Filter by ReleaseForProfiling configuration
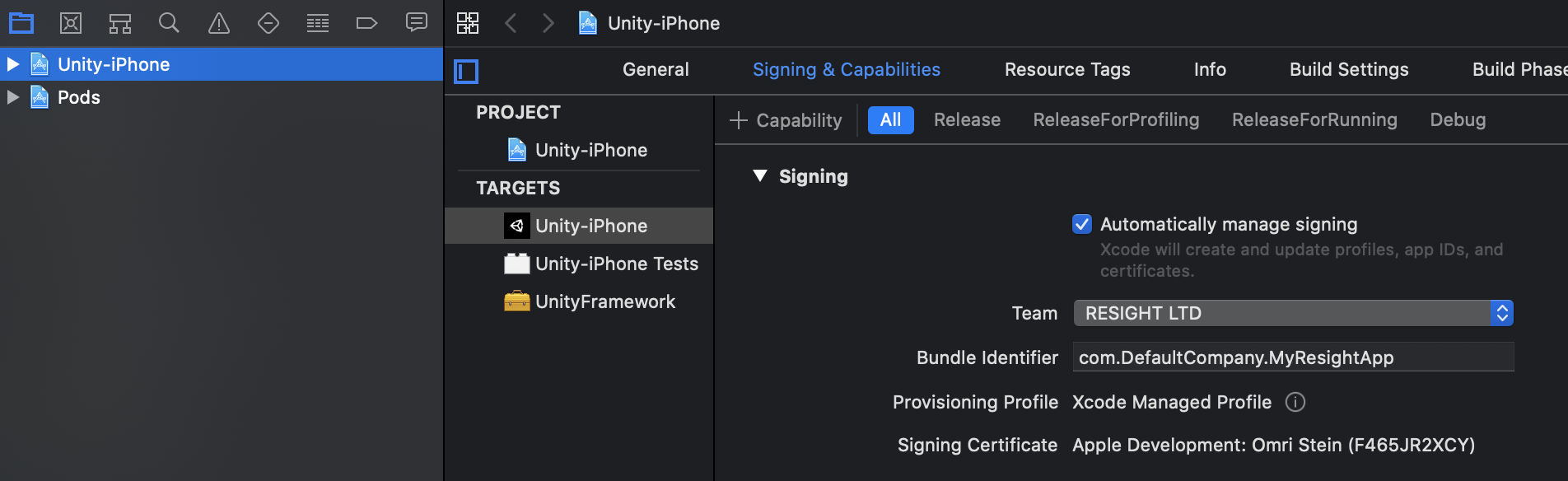The height and width of the screenshot is (481, 1568). click(x=1116, y=120)
